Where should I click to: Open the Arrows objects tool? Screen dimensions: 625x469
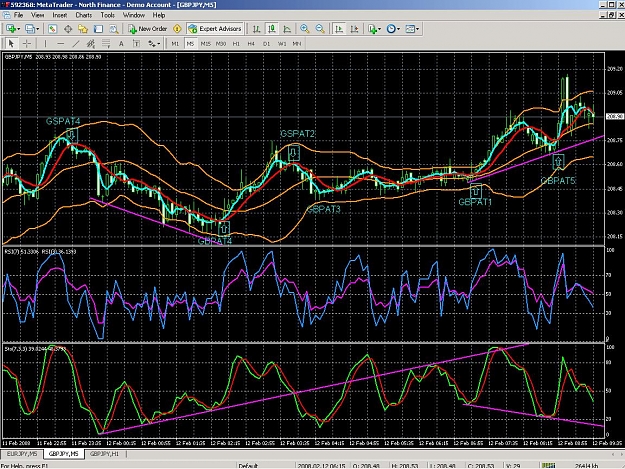152,43
